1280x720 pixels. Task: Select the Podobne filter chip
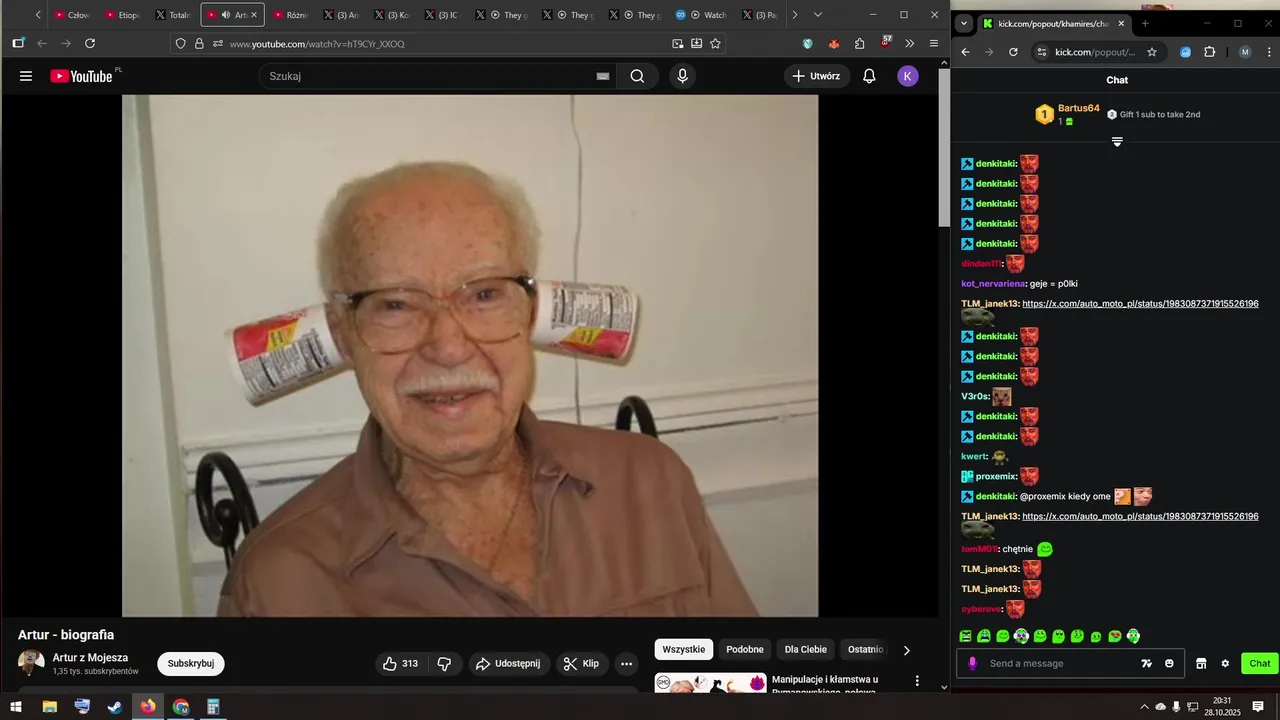(x=745, y=650)
